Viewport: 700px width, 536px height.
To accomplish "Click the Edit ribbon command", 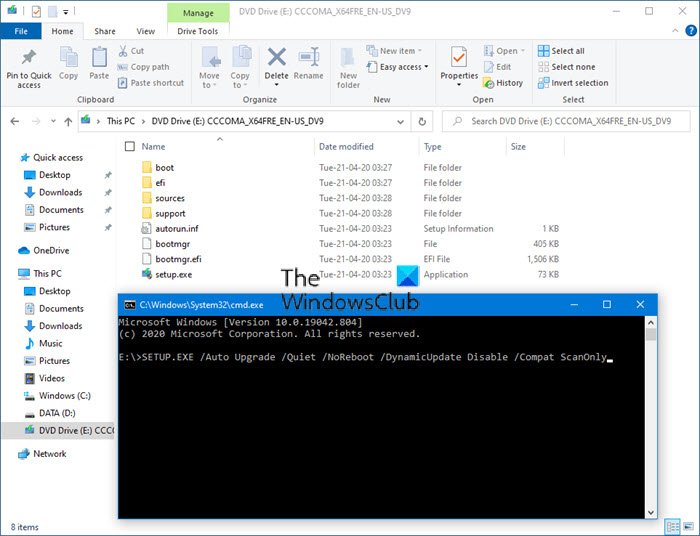I will [498, 67].
